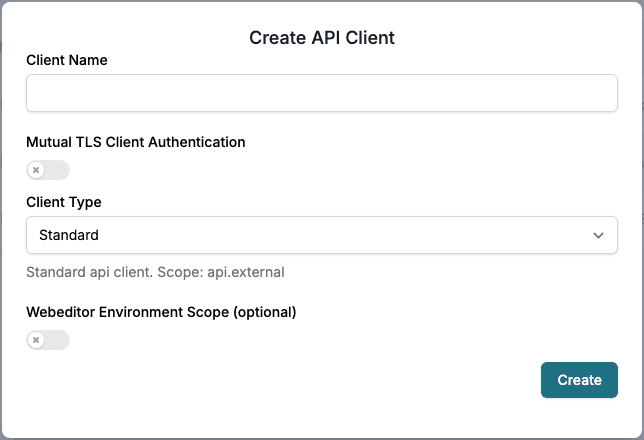Click the 'Client Name' label
Screen dimensions: 644x440
(67, 60)
